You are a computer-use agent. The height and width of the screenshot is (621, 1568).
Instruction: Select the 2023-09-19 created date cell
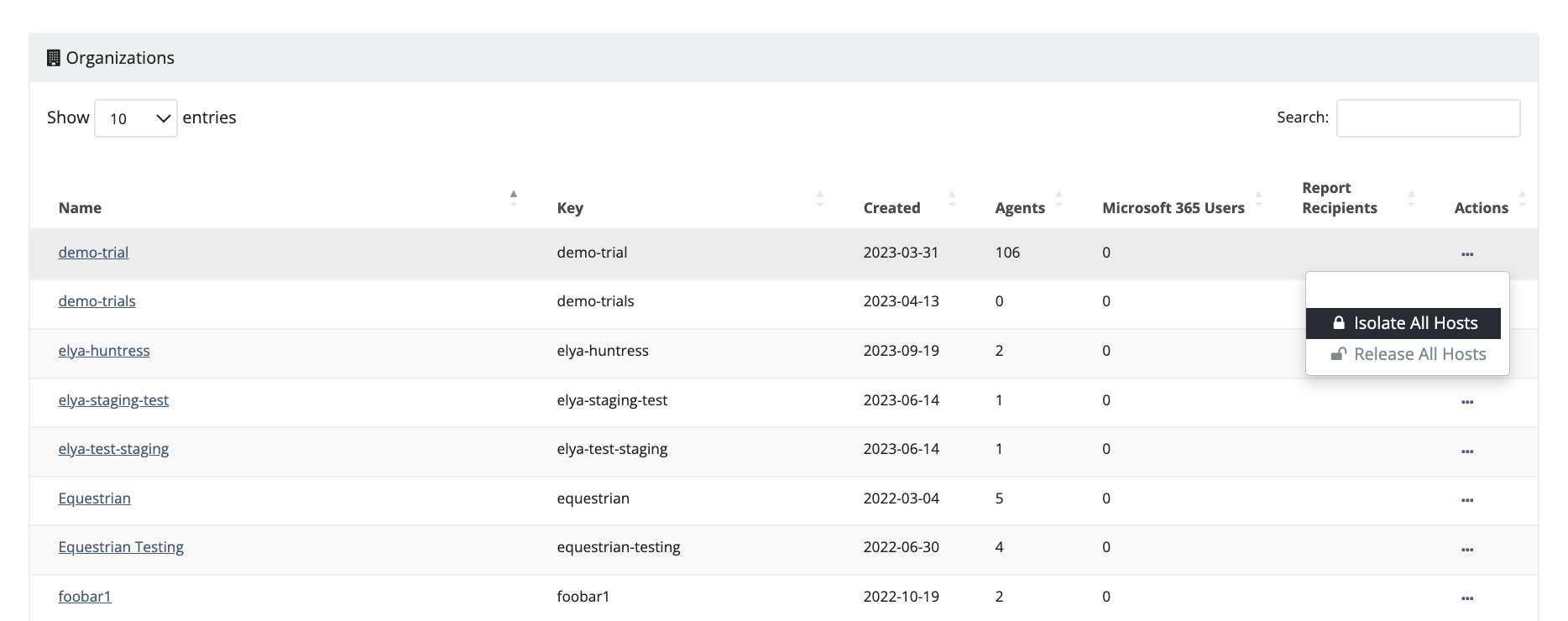(901, 351)
